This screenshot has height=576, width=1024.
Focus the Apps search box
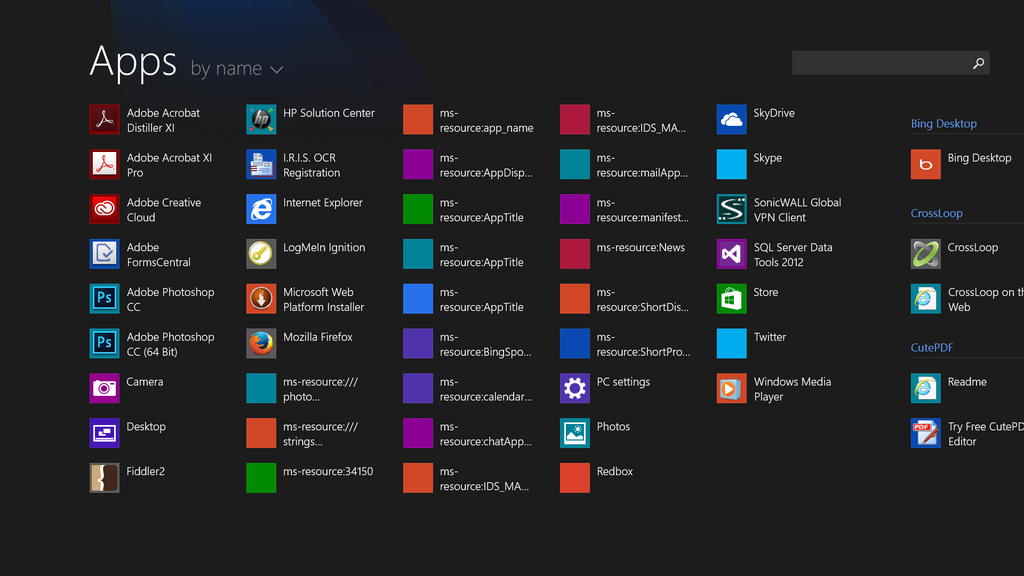pos(890,63)
